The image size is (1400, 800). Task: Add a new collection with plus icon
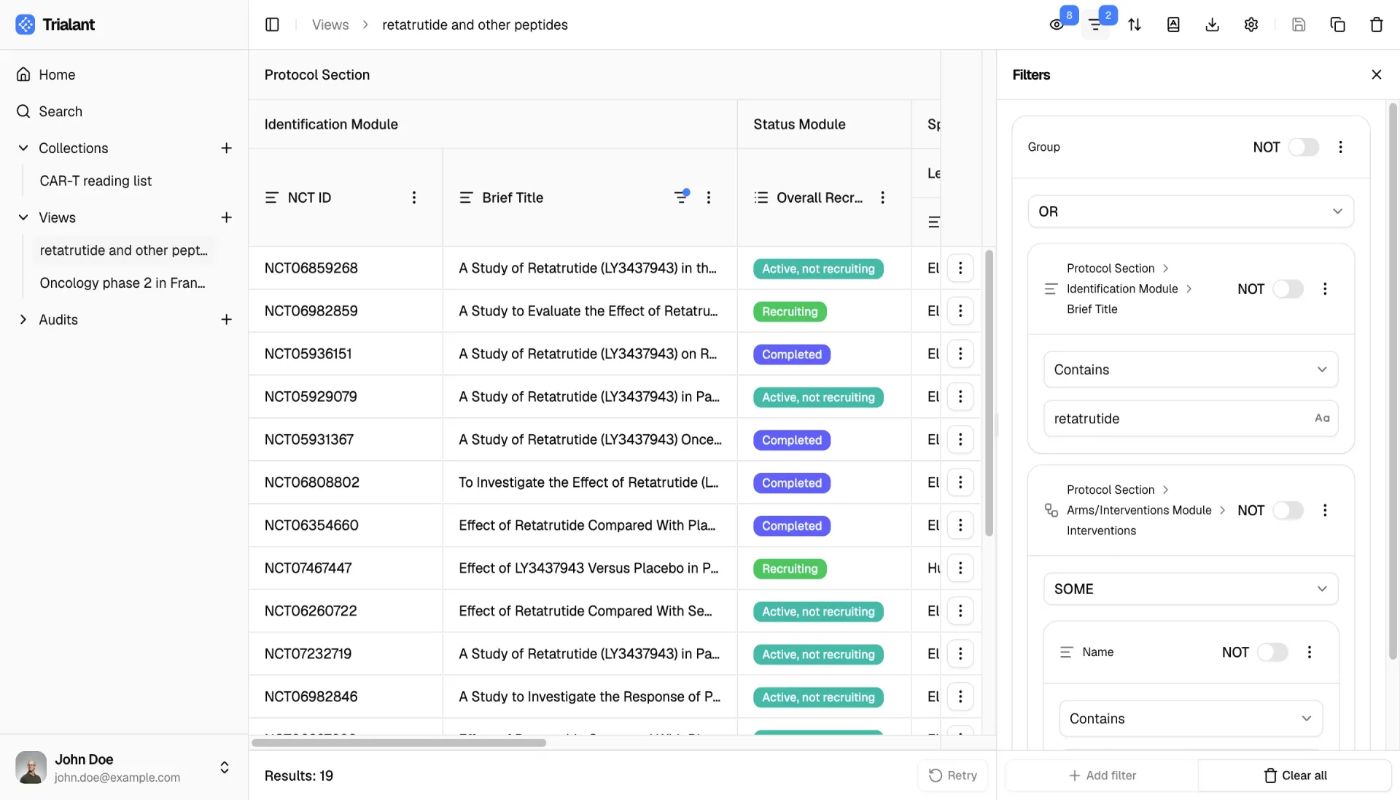click(226, 148)
